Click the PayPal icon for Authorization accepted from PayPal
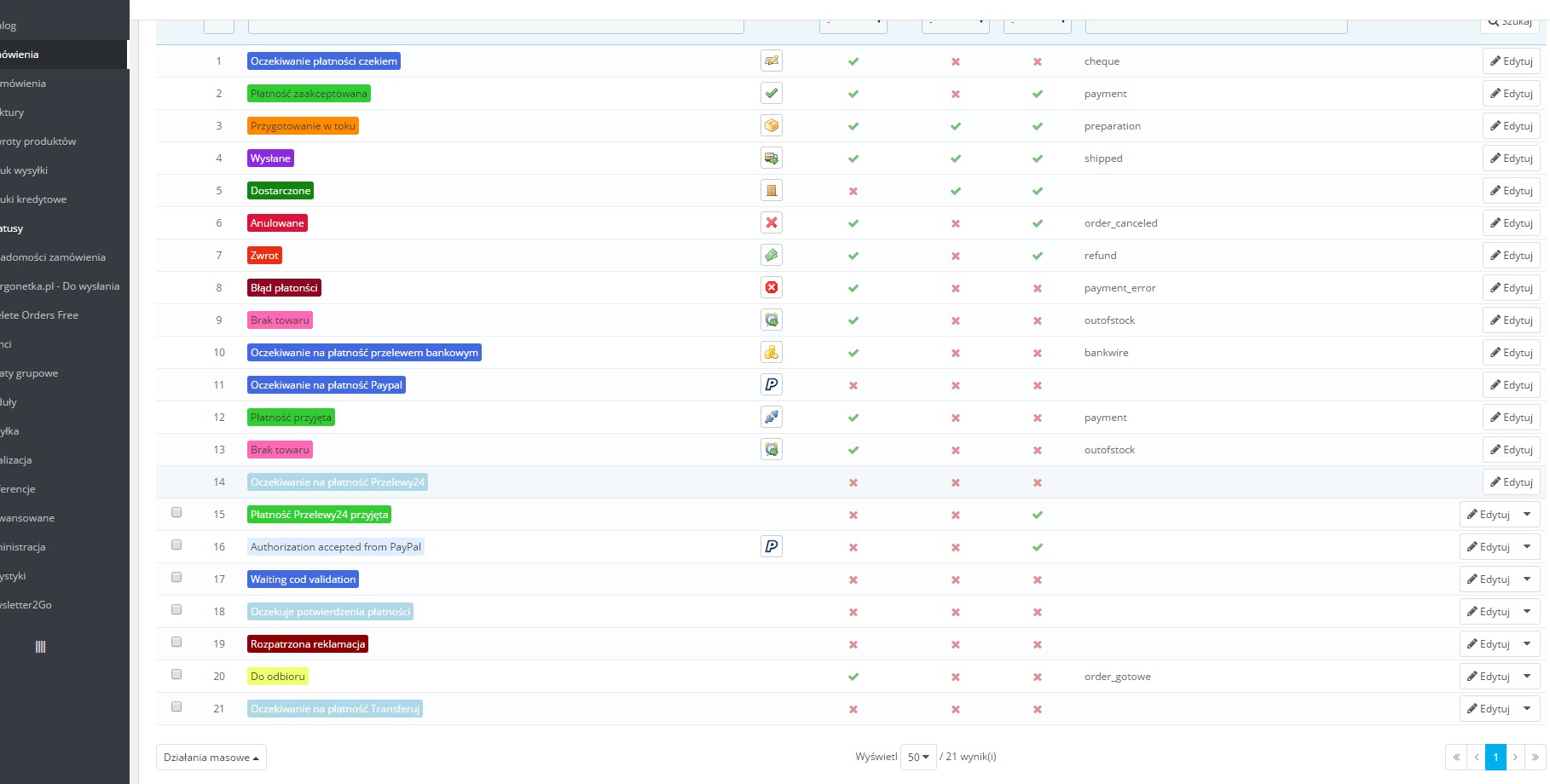The image size is (1550, 784). [x=772, y=546]
